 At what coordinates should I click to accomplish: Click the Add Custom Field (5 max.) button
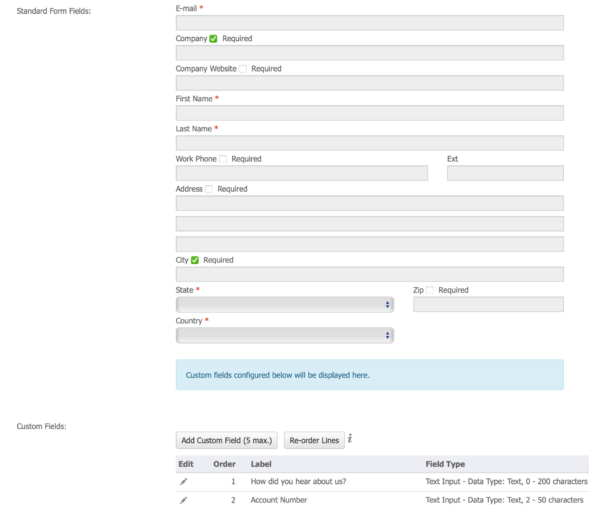(x=227, y=440)
